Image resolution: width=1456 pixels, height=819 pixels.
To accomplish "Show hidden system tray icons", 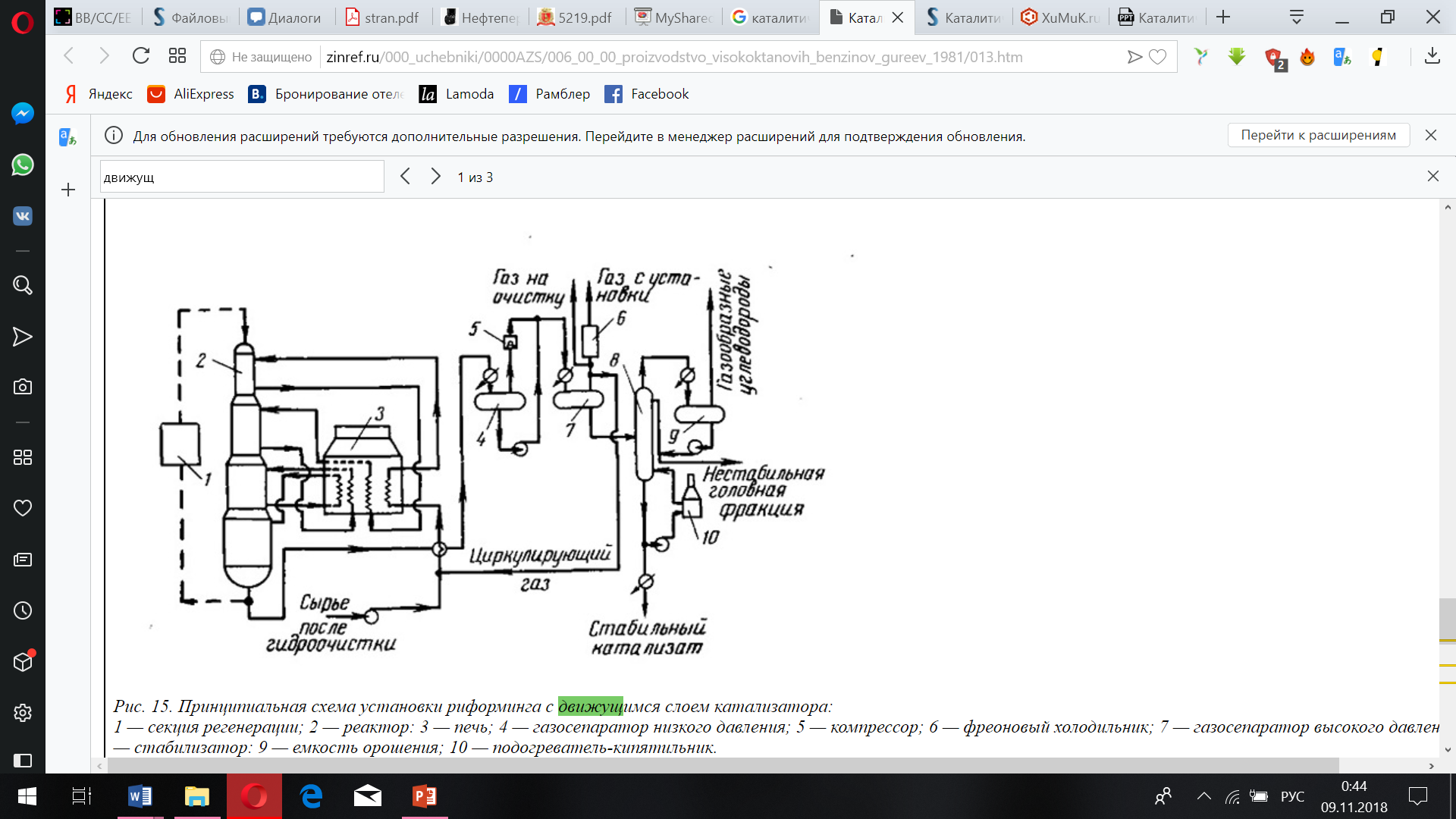I will (1203, 796).
